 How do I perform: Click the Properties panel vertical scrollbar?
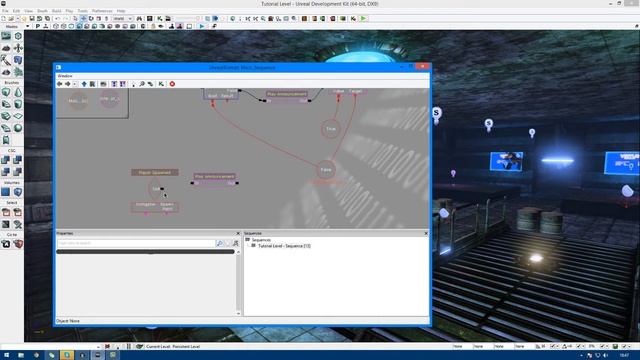click(x=238, y=282)
